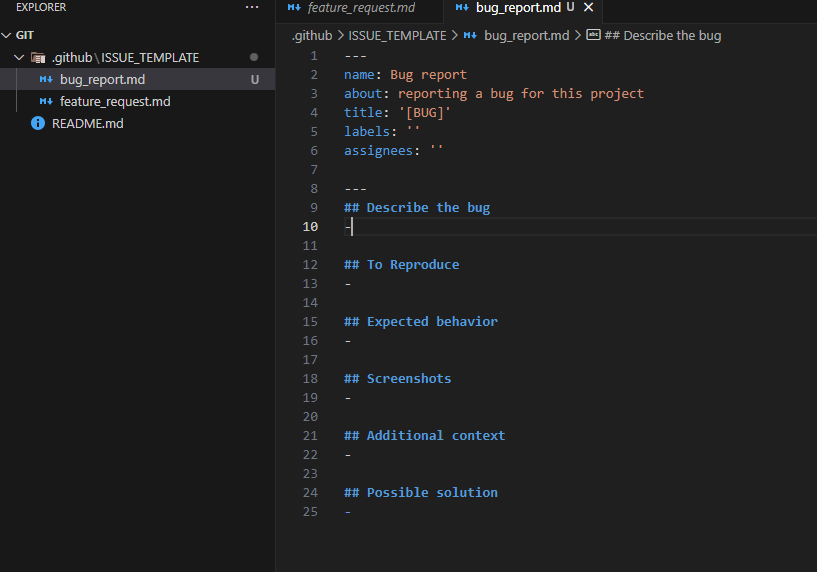Open bug_report.md in the explorer tree
This screenshot has height=572, width=817.
(102, 80)
